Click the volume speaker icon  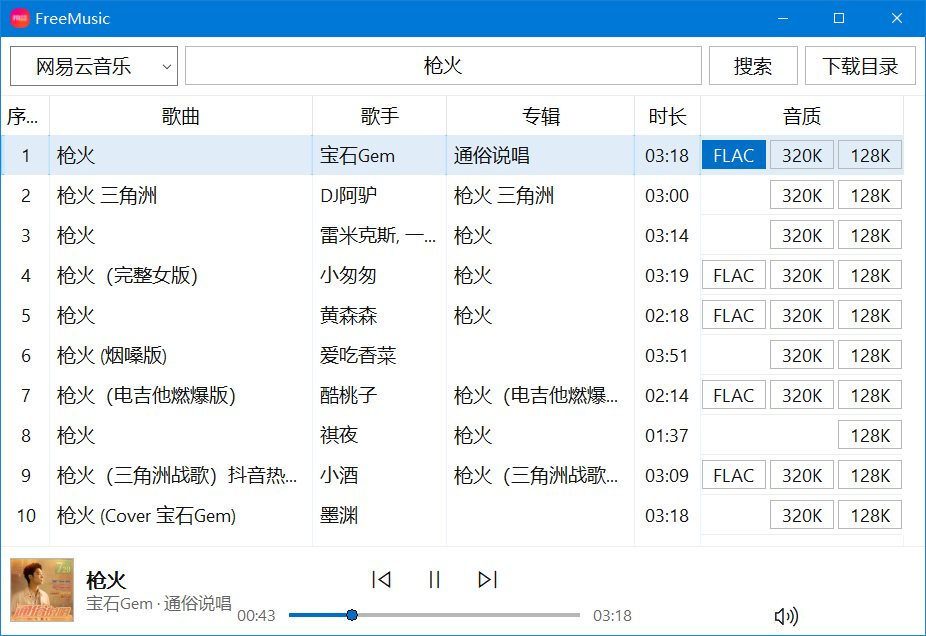tap(786, 616)
